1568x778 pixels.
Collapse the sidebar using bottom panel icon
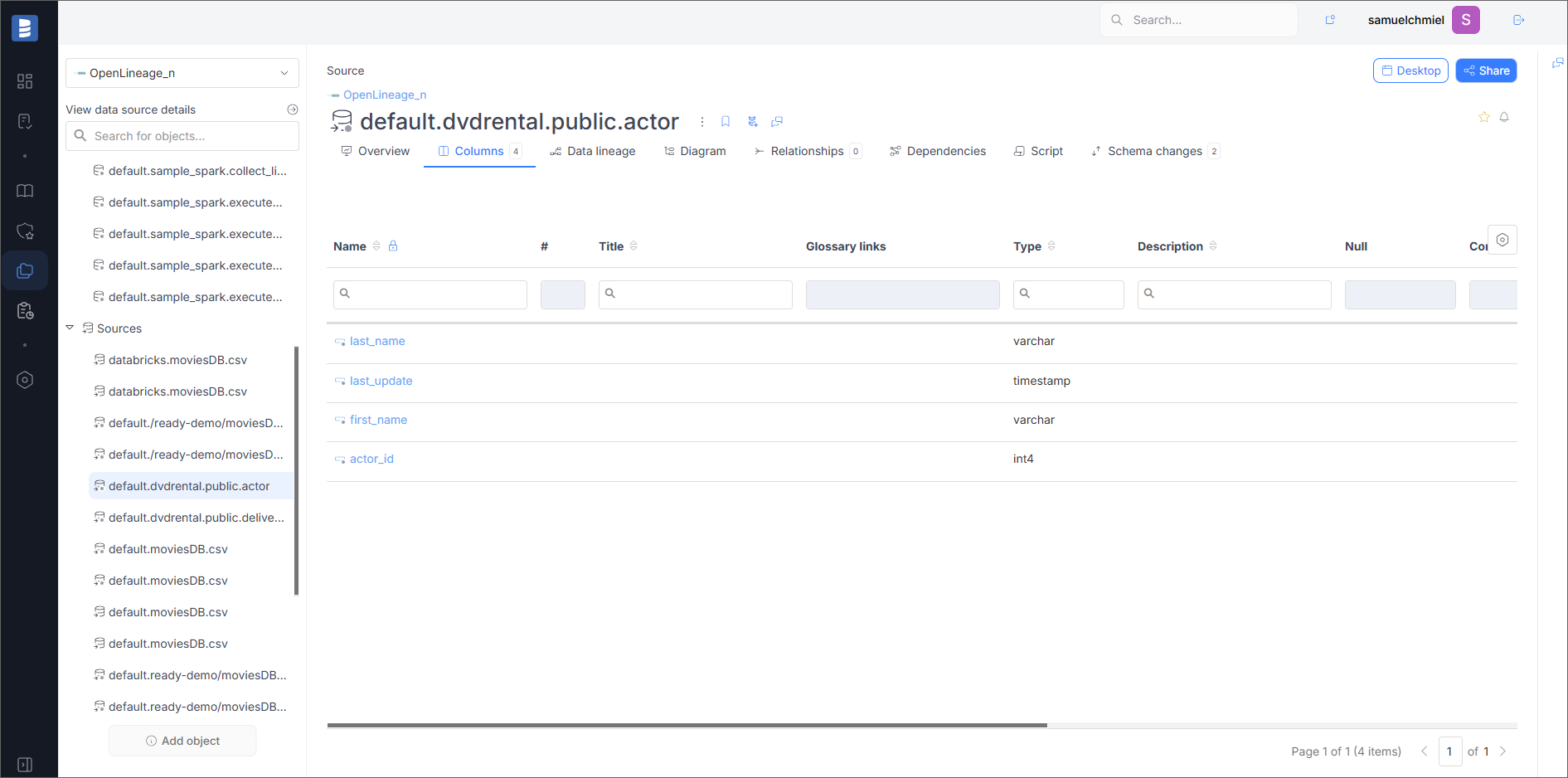(x=25, y=765)
